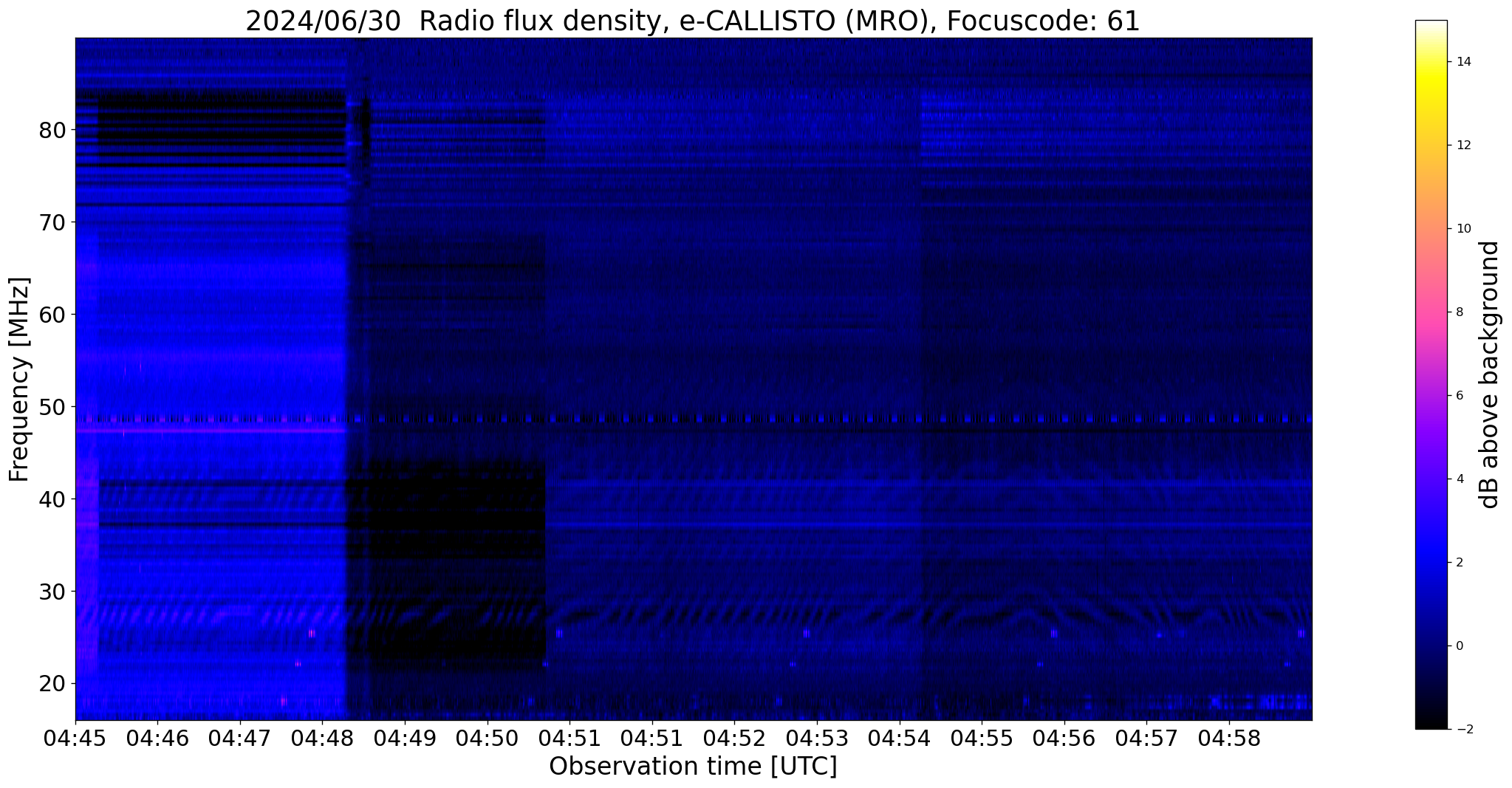Click the colorbar tick value 4
Viewport: 1512px width, 788px height.
1459,479
